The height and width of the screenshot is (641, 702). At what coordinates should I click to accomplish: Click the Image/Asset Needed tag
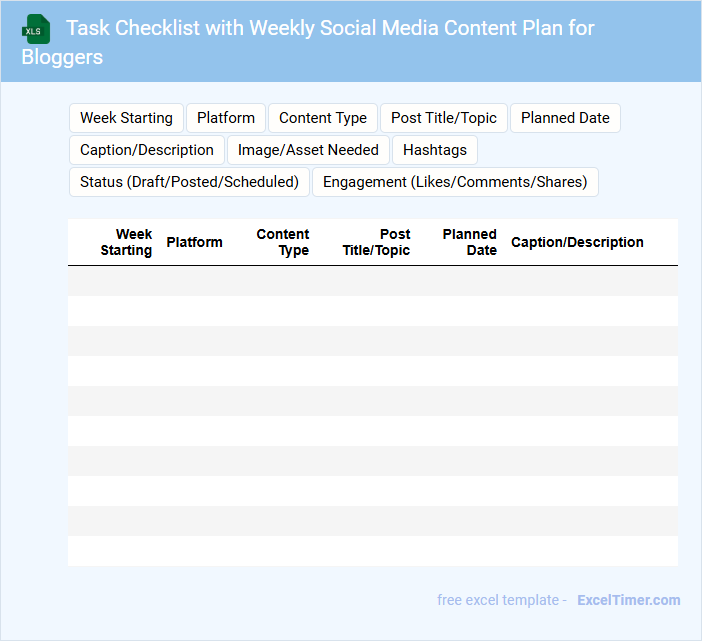(x=308, y=150)
